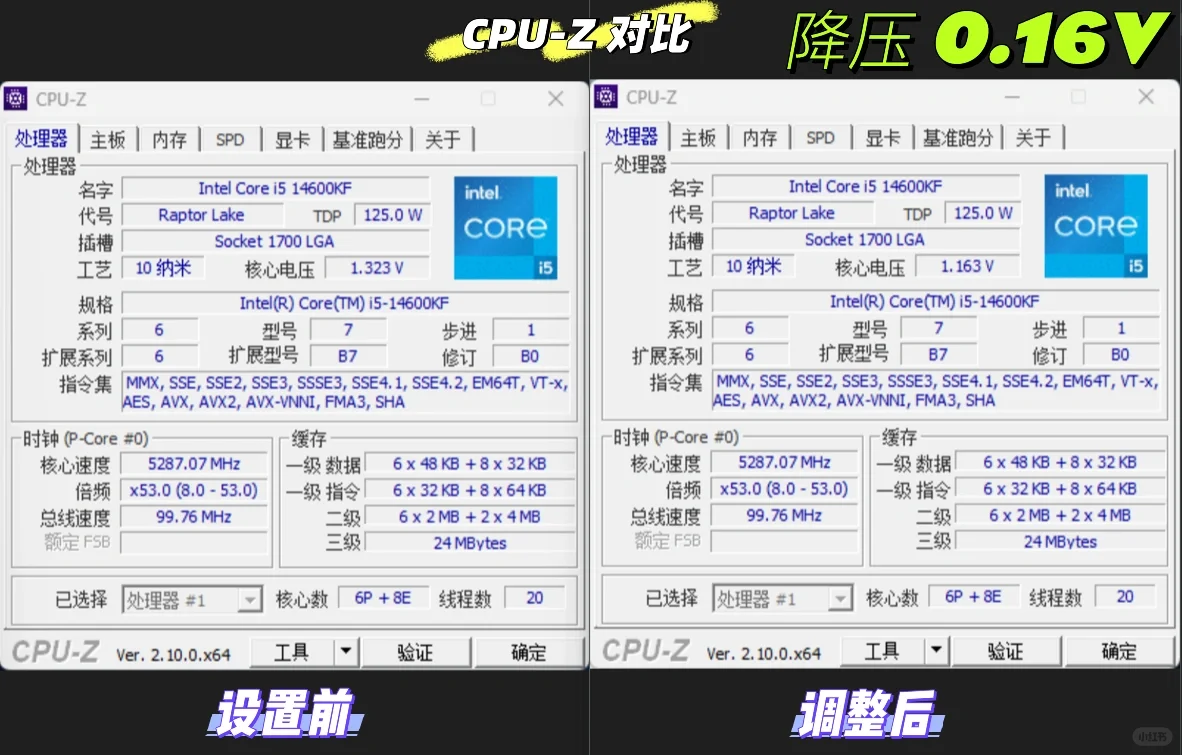Open 主板 tab in right CPU-Z window

[x=698, y=138]
